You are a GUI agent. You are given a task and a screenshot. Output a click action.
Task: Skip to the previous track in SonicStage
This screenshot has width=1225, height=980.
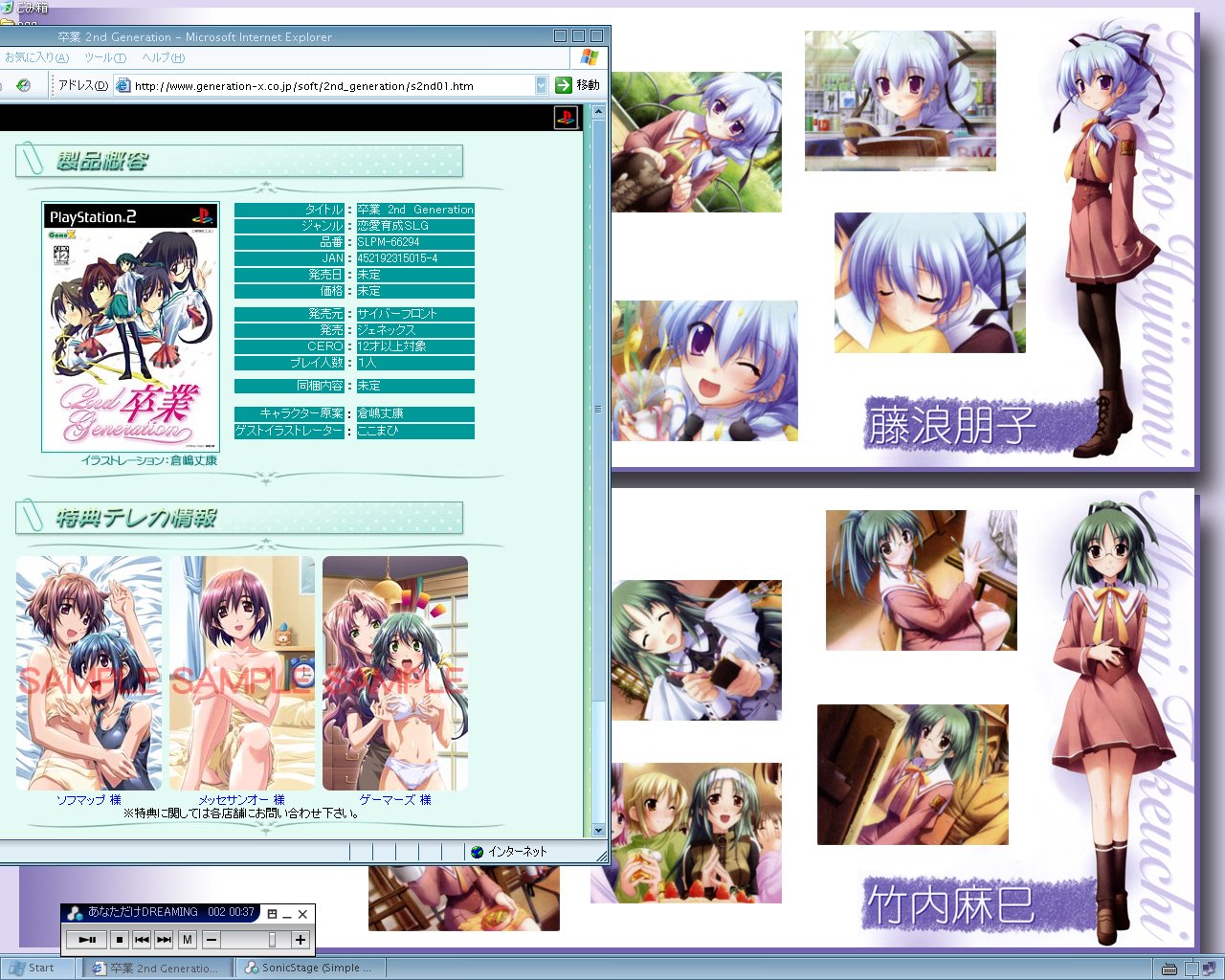[x=142, y=940]
